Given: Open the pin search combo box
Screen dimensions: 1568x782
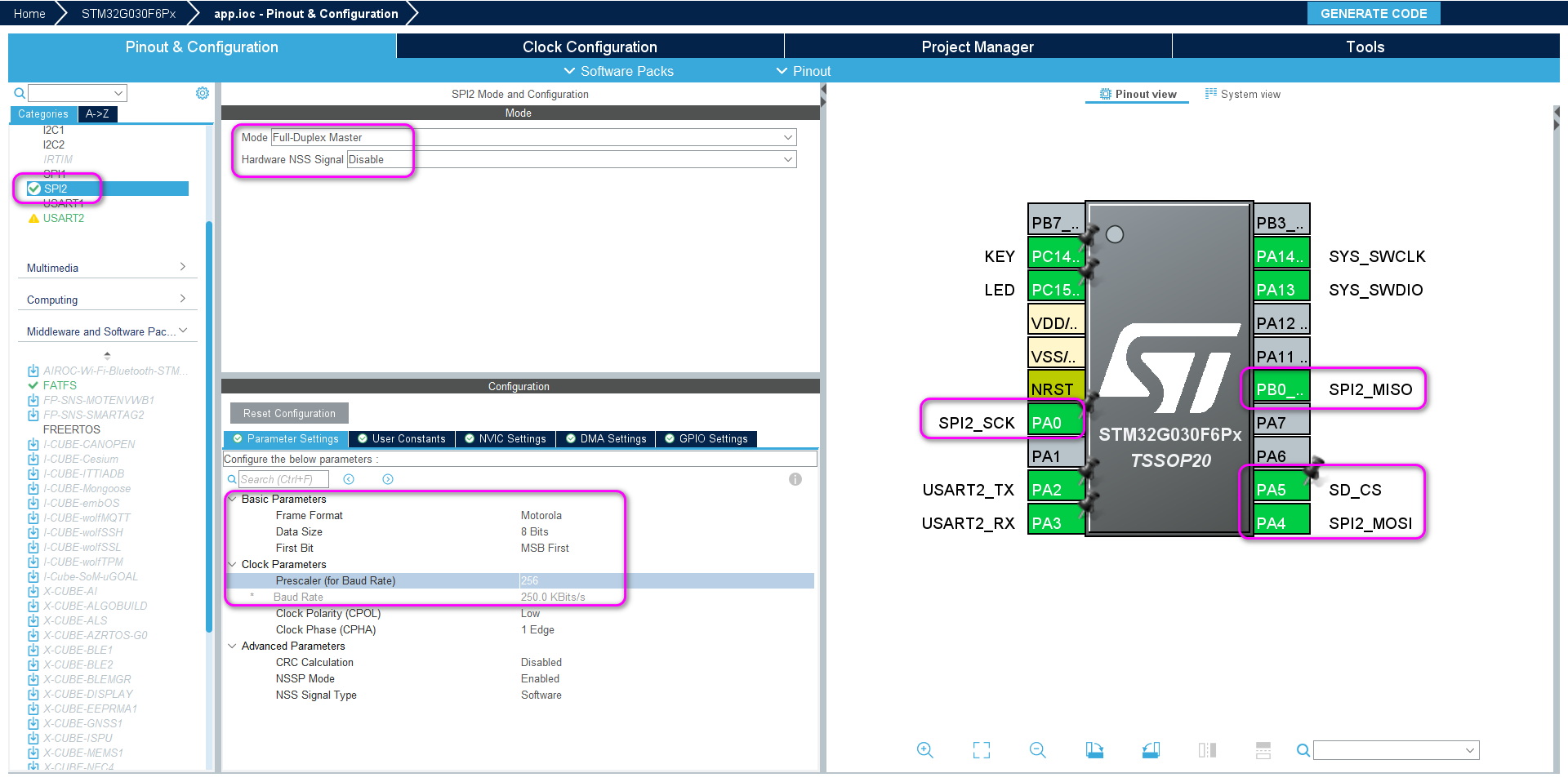Looking at the screenshot, I should point(1396,750).
